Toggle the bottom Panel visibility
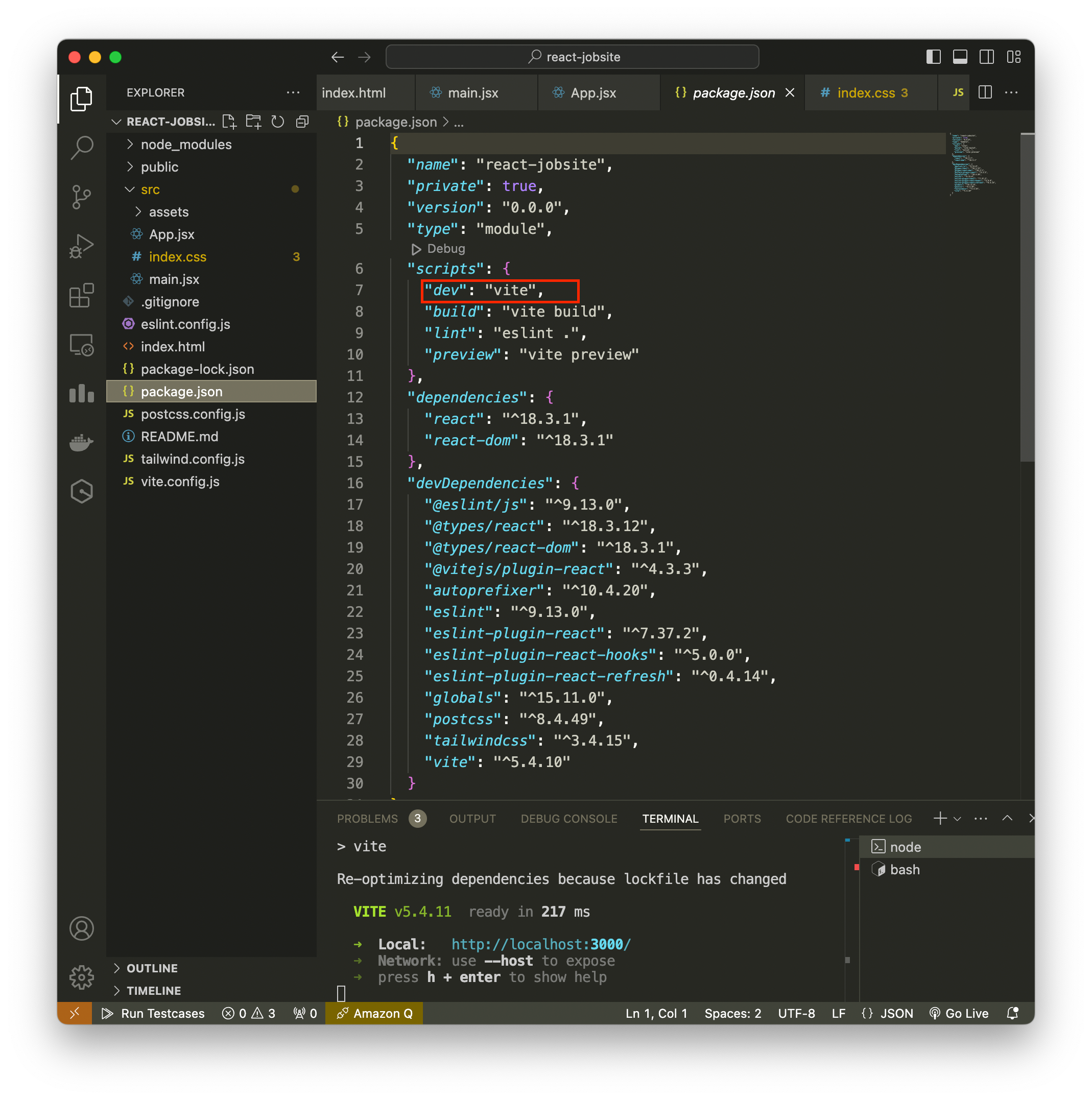The height and width of the screenshot is (1100, 1092). pyautogui.click(x=960, y=57)
